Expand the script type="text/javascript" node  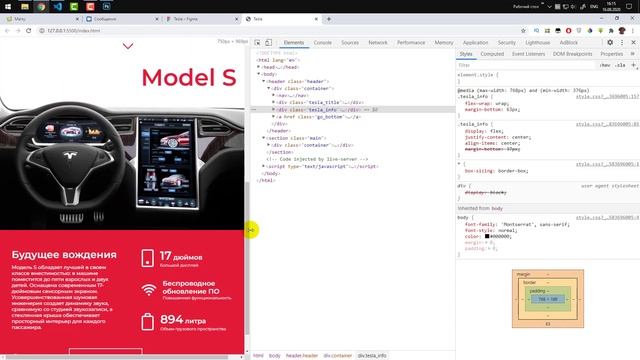click(x=264, y=166)
